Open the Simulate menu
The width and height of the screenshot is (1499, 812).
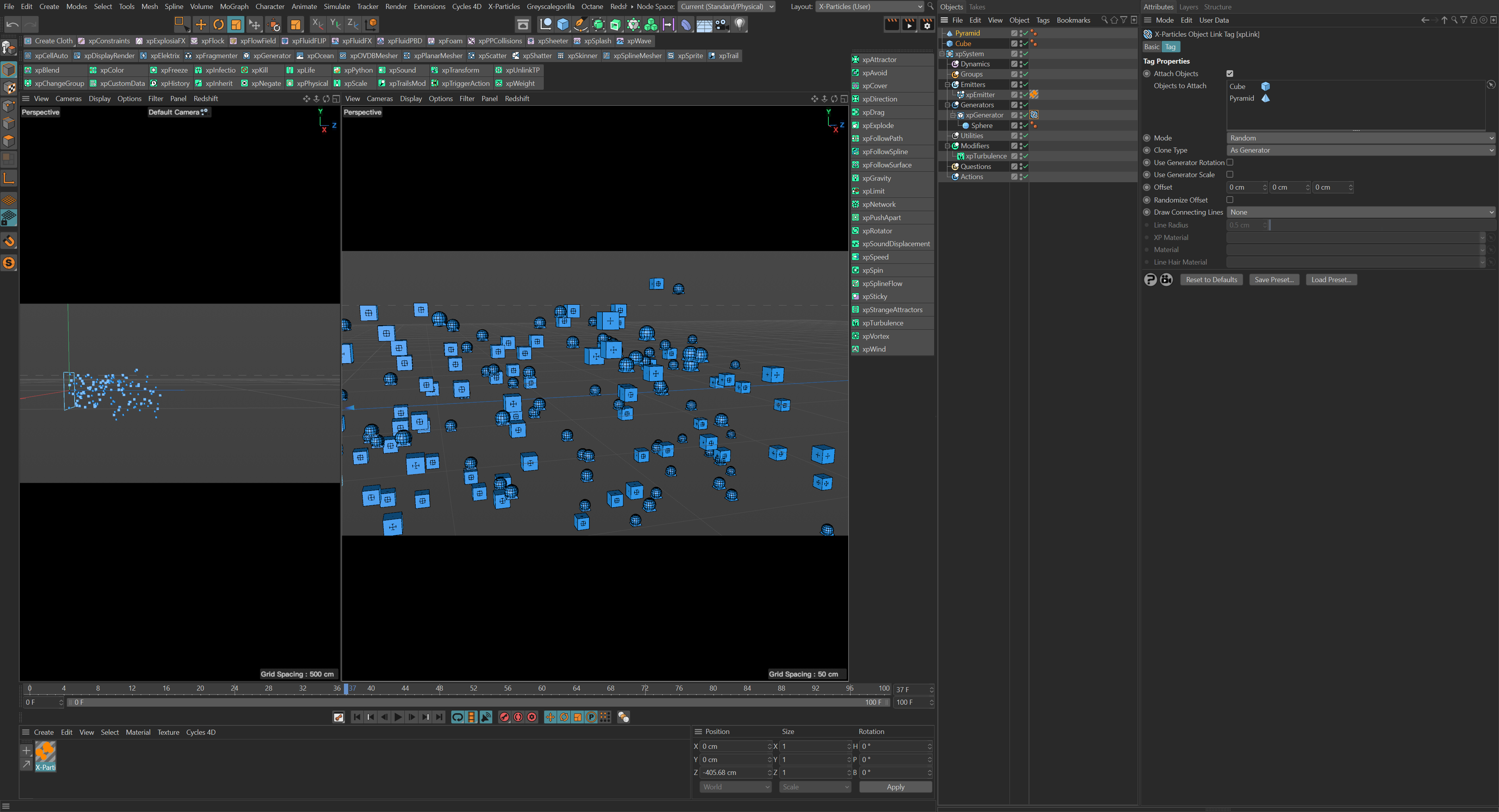tap(336, 6)
